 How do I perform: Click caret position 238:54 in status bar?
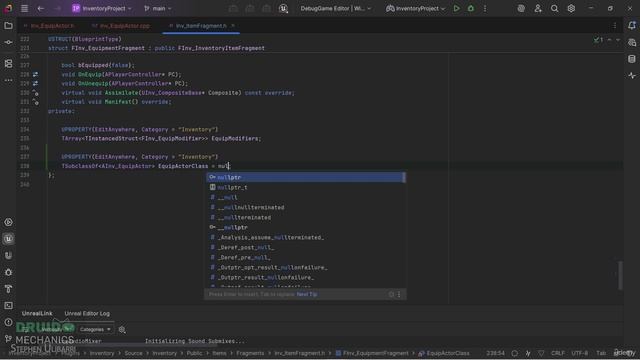496,353
